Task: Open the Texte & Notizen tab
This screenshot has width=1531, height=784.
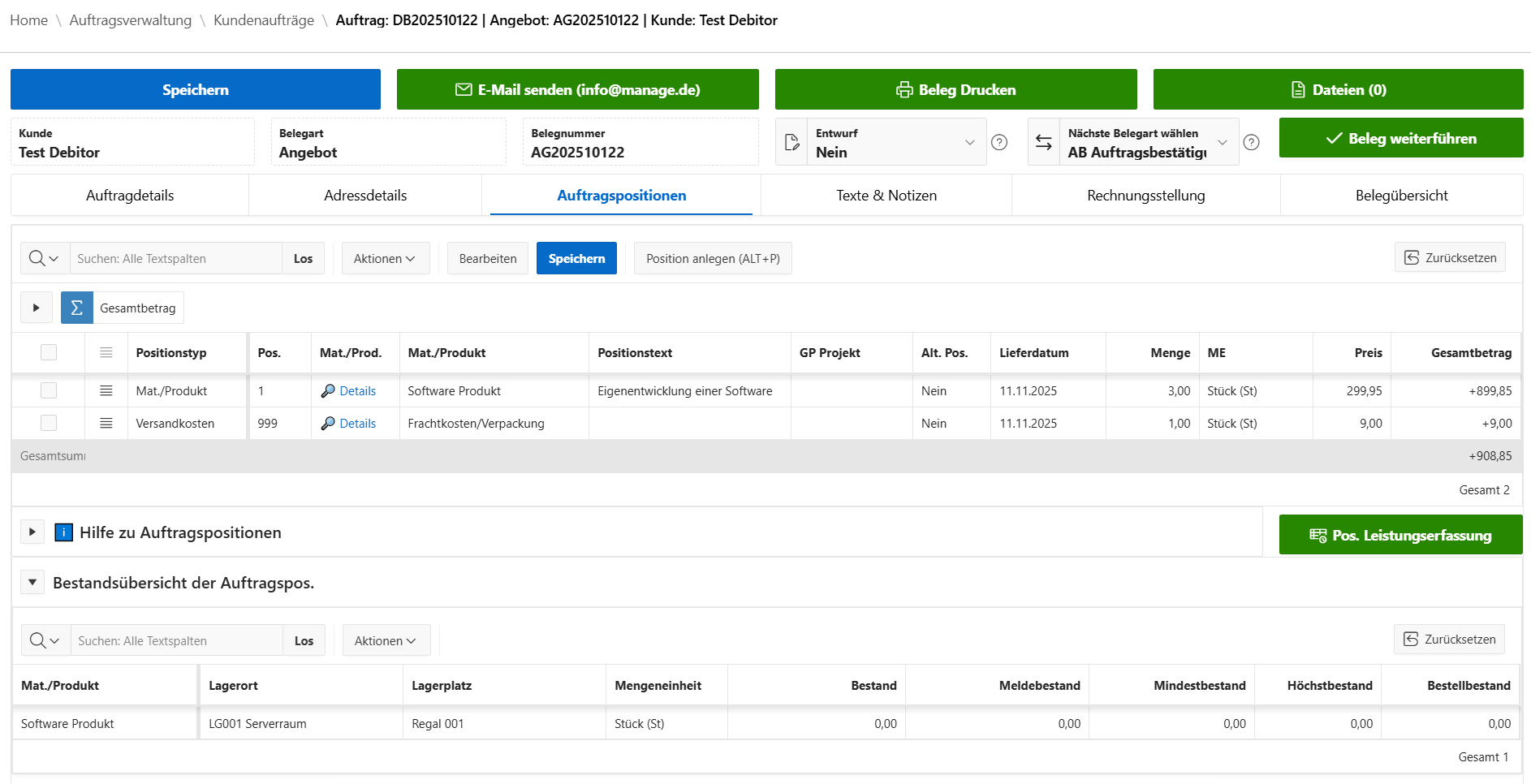Action: coord(886,196)
